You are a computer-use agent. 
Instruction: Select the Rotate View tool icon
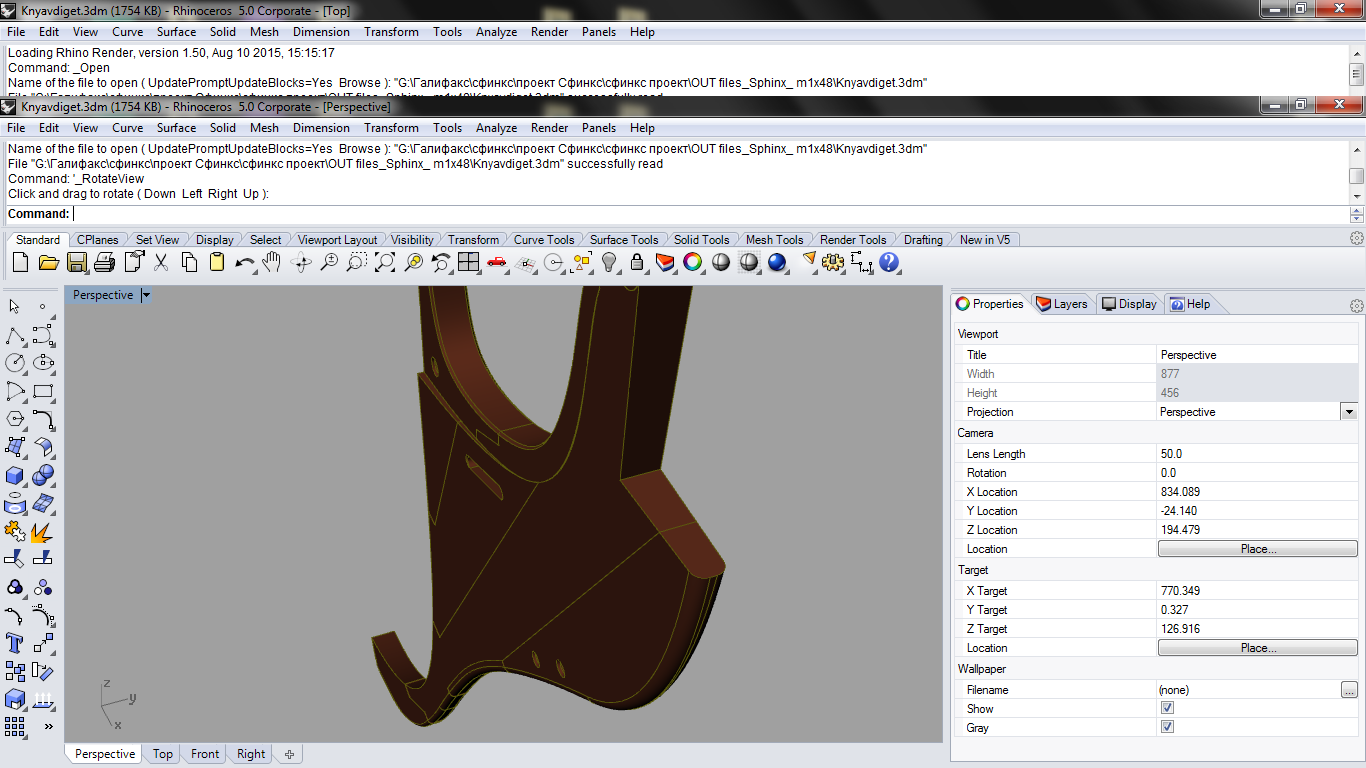300,262
